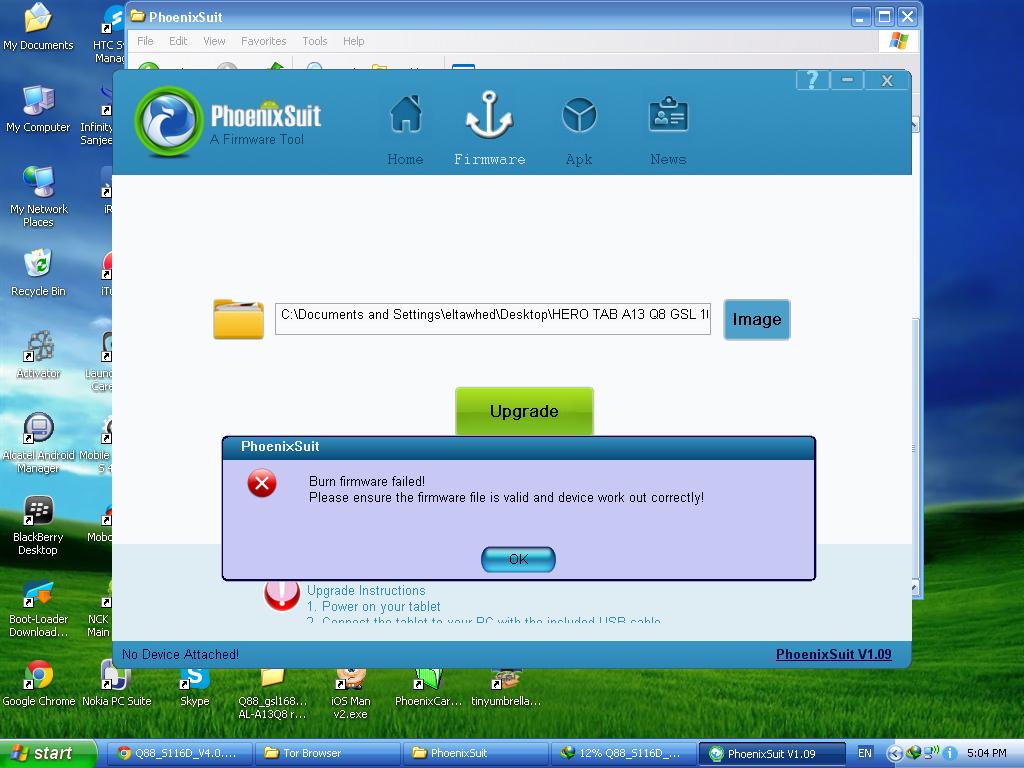Open My Documents desktop icon

(38, 27)
